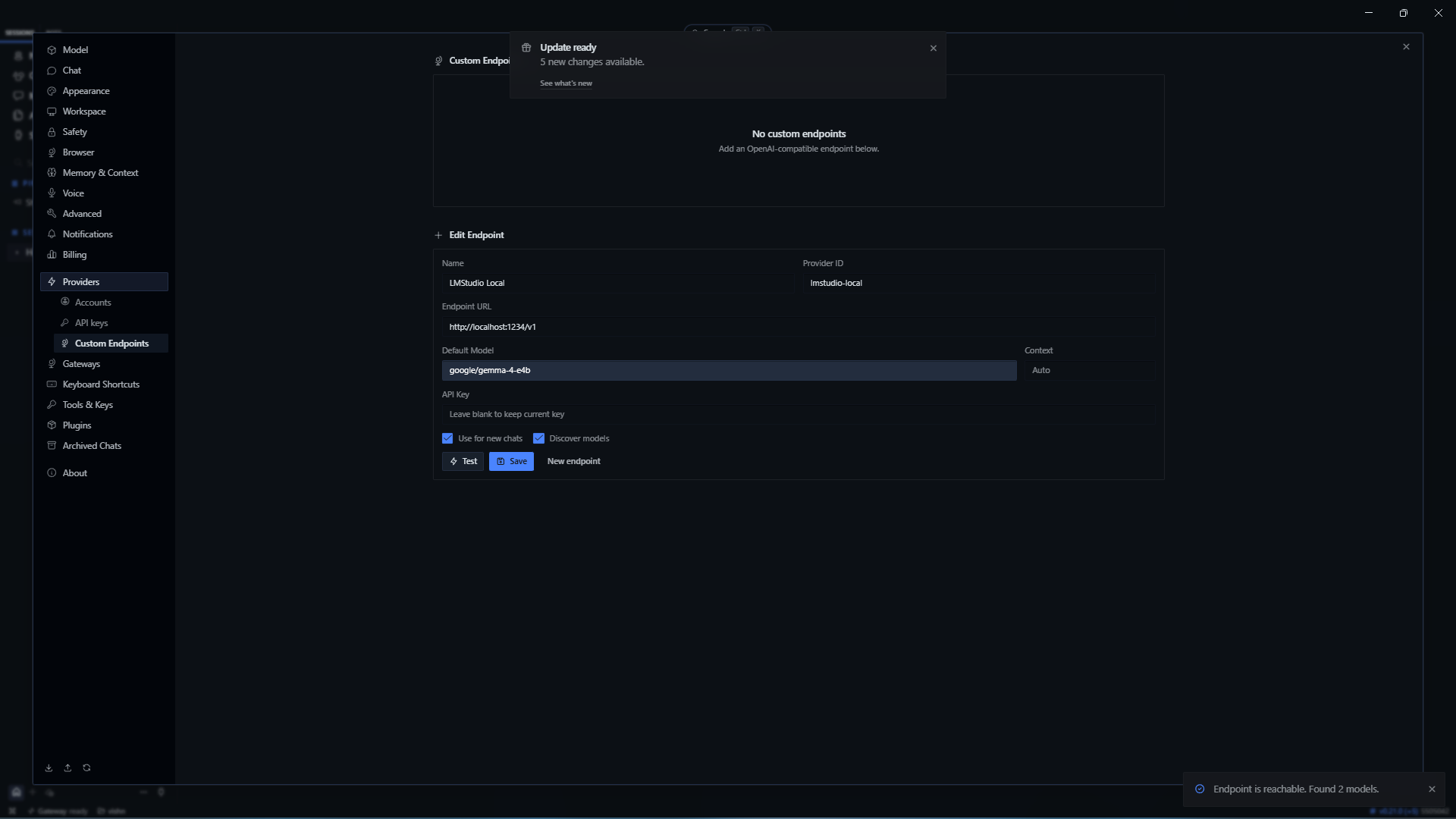Click the bar chart icon beside Billing
This screenshot has width=1456, height=819.
point(52,255)
